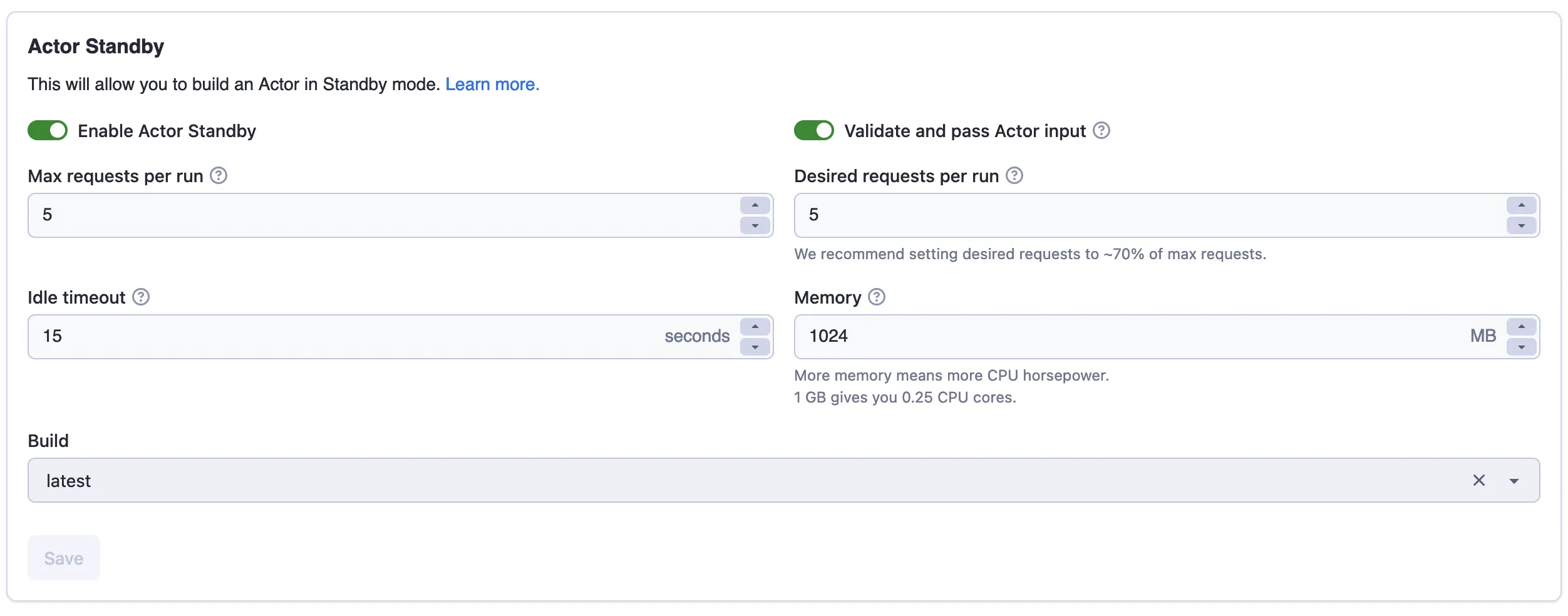Decrement Desired requests per run value
1568x616 pixels.
(x=1521, y=225)
